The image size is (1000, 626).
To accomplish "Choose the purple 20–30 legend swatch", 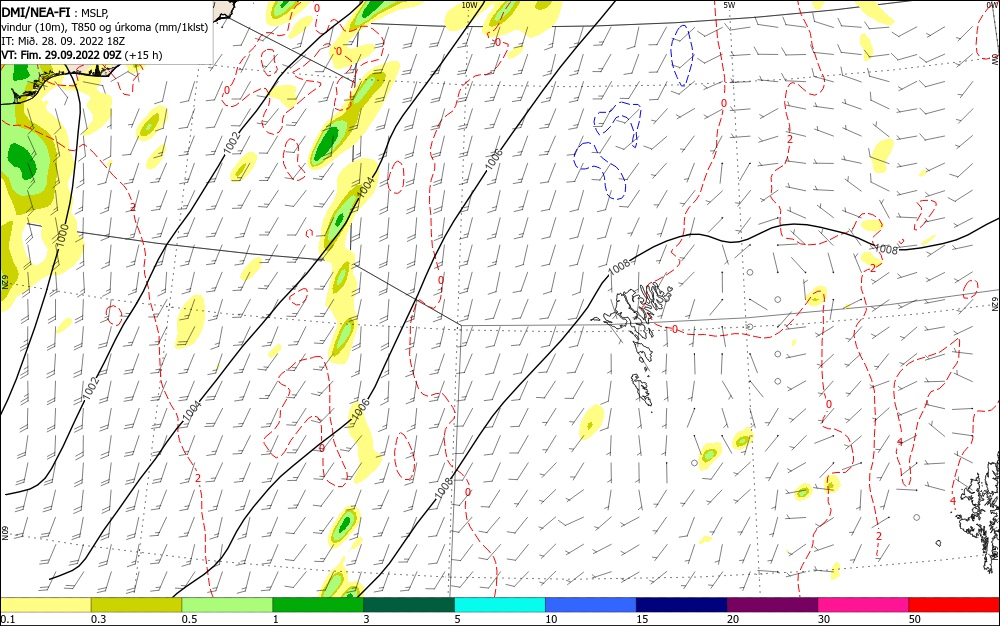I will click(772, 604).
